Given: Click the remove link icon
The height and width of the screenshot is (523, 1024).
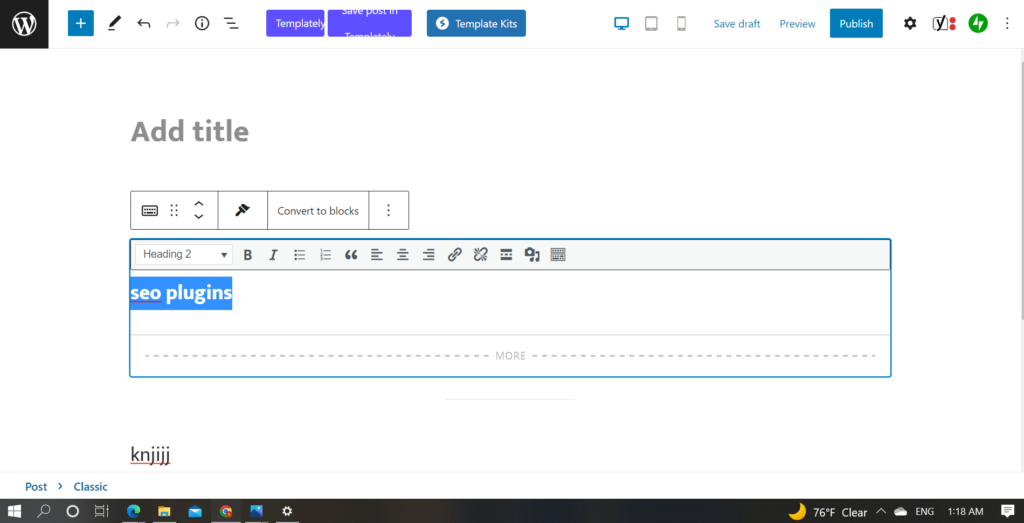Looking at the screenshot, I should 480,255.
